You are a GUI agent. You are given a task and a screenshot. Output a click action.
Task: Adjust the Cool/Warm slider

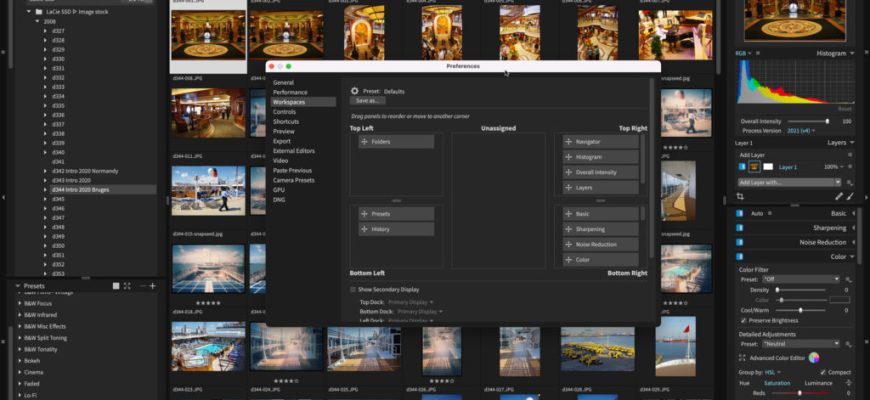coord(803,310)
